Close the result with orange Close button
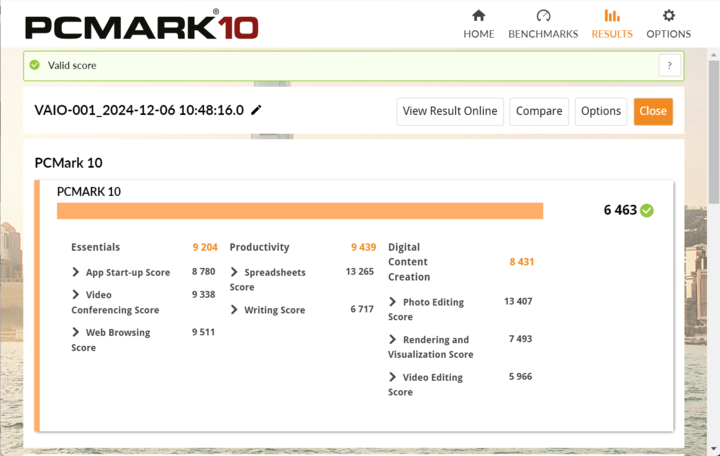The height and width of the screenshot is (456, 720). tap(653, 111)
